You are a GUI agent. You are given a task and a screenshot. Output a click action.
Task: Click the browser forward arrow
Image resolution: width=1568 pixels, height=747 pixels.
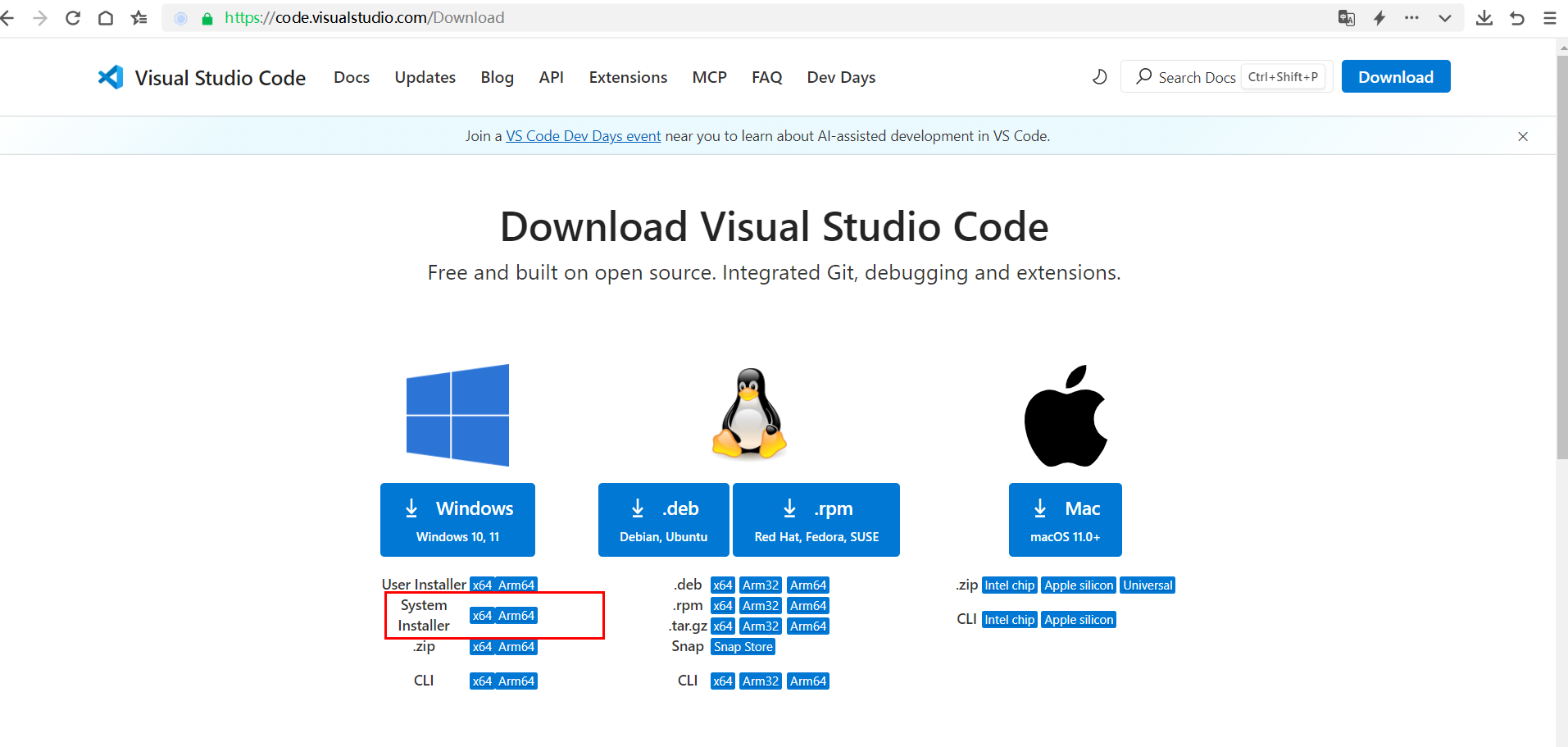pyautogui.click(x=40, y=18)
